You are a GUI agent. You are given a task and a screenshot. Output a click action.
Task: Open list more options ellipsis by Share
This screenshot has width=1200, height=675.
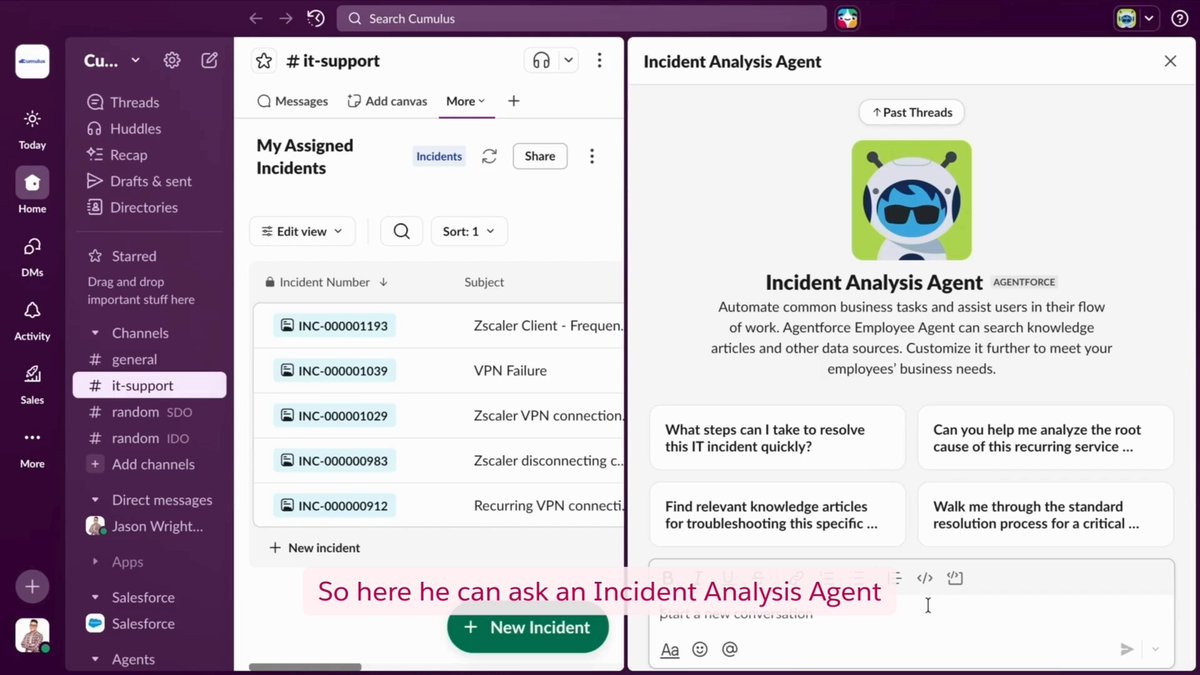click(x=592, y=156)
